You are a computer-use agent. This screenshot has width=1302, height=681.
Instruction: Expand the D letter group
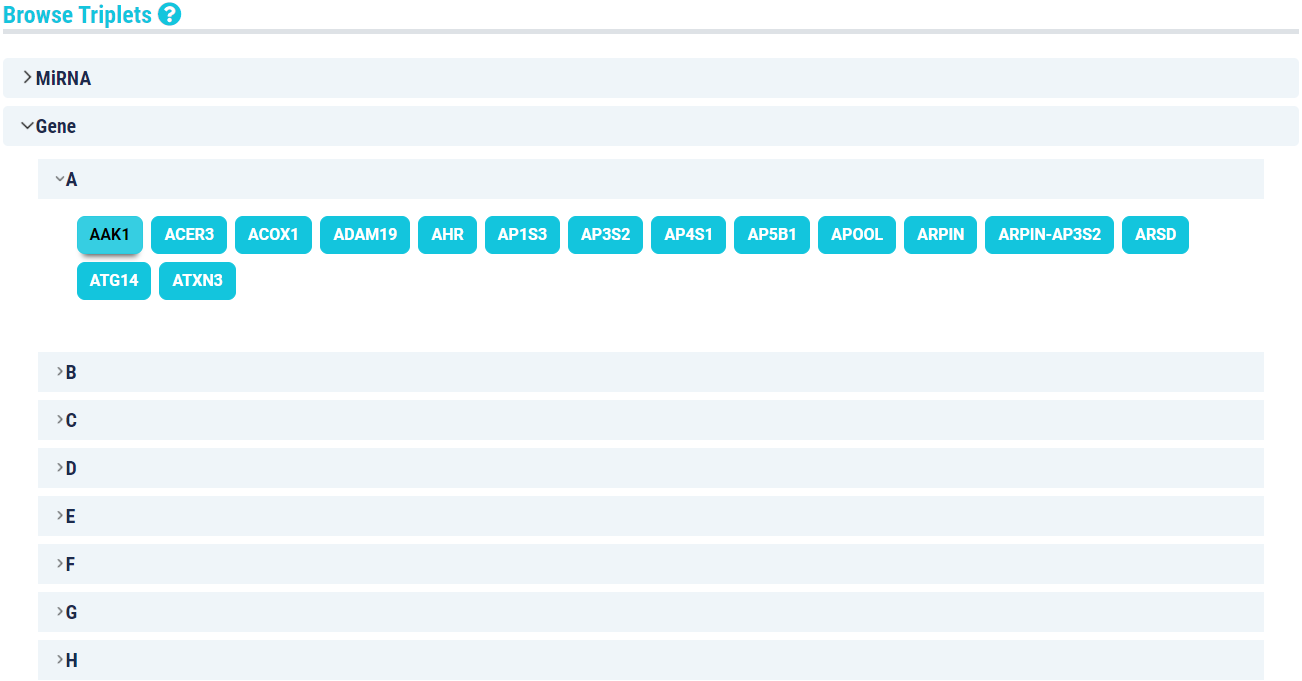pyautogui.click(x=650, y=468)
